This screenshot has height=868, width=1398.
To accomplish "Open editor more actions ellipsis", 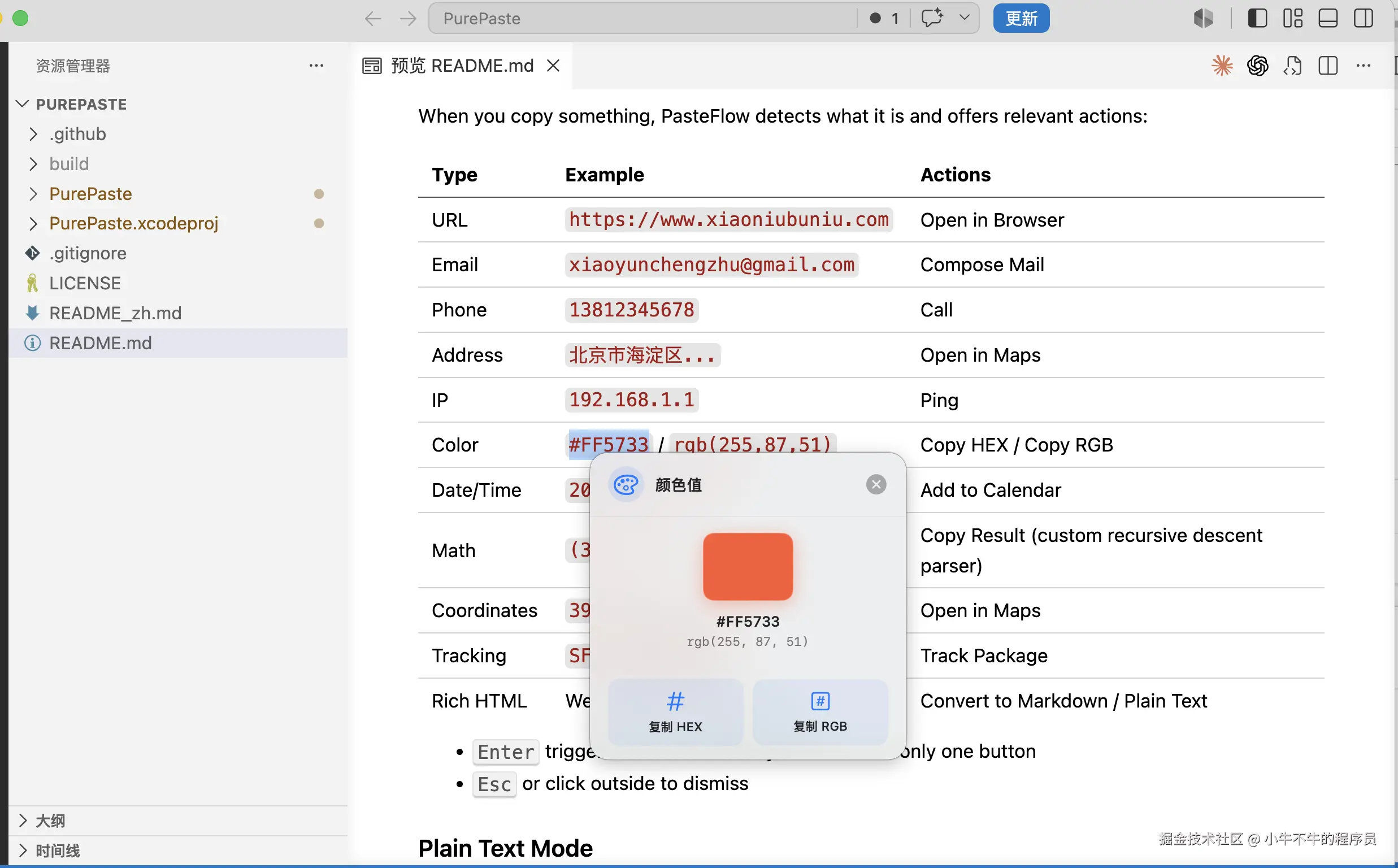I will tap(1364, 66).
